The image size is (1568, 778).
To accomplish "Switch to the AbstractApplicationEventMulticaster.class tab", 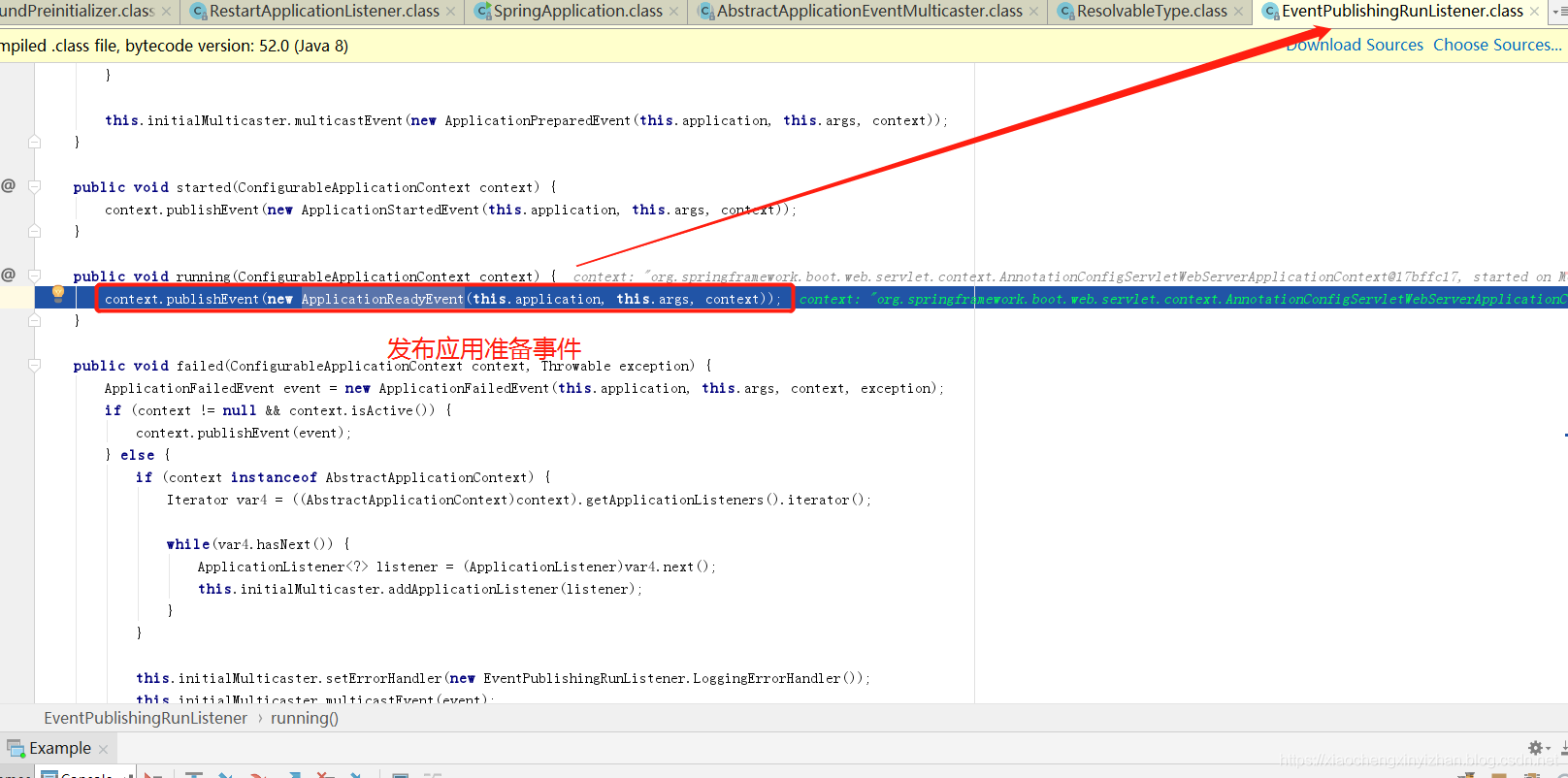I will click(869, 12).
